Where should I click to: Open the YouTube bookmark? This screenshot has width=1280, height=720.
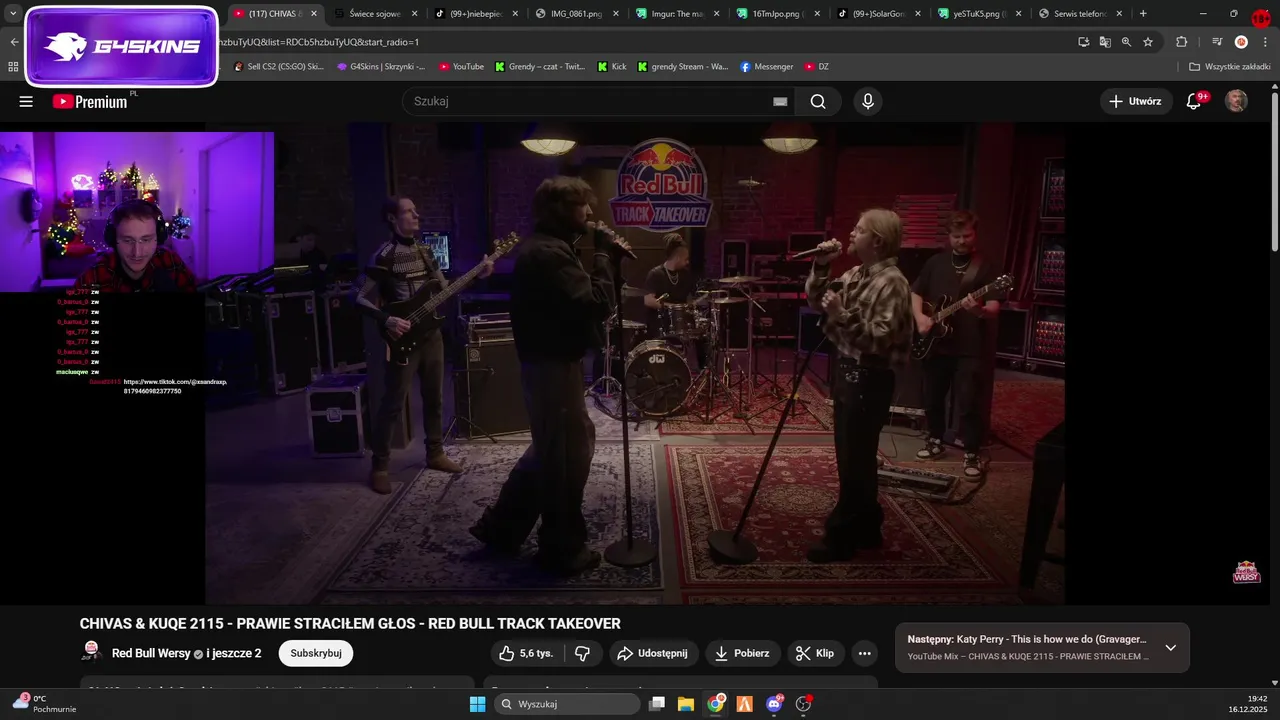tap(461, 66)
